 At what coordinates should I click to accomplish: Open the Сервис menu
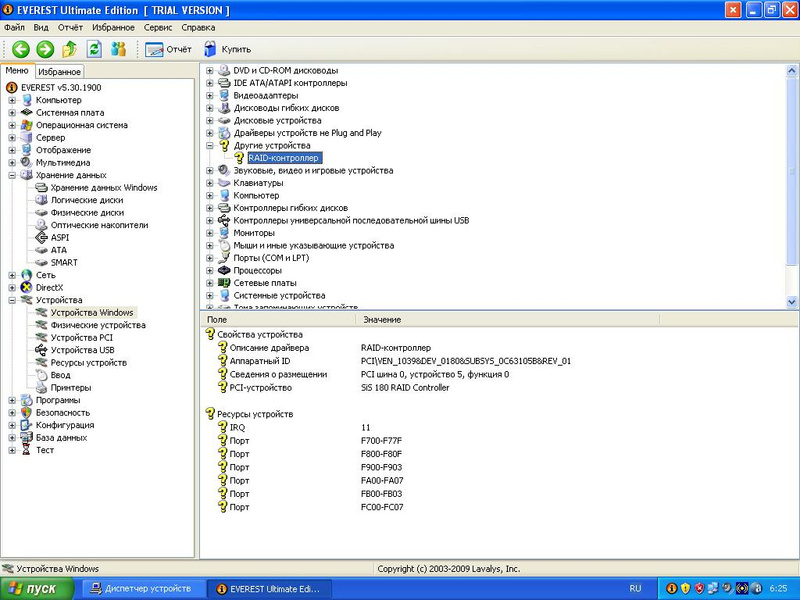[157, 28]
